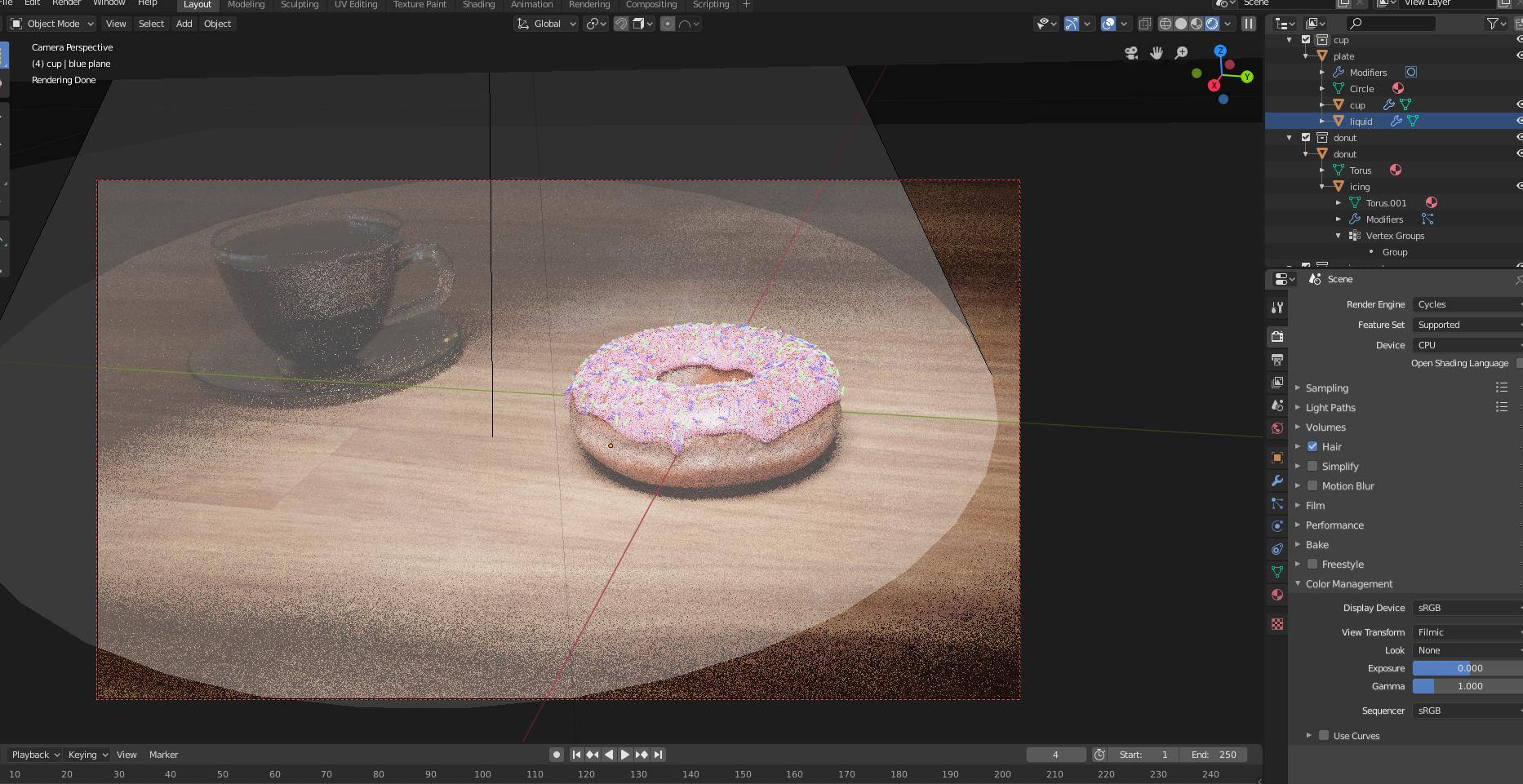
Task: Collapse the Color Management panel
Action: pyautogui.click(x=1348, y=583)
